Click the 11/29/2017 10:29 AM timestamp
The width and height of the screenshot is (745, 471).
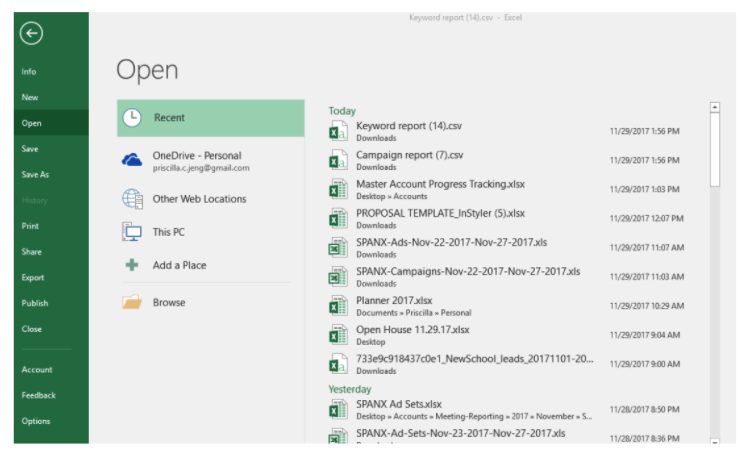point(647,306)
